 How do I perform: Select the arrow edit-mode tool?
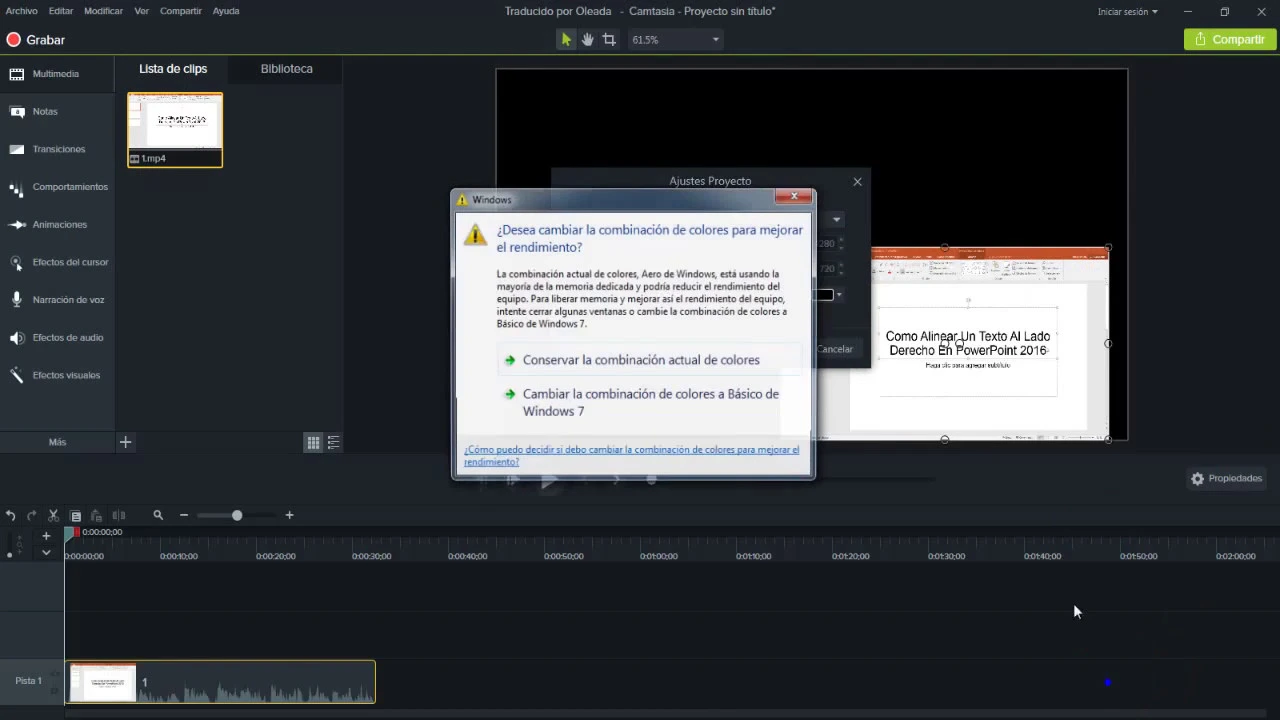(566, 39)
